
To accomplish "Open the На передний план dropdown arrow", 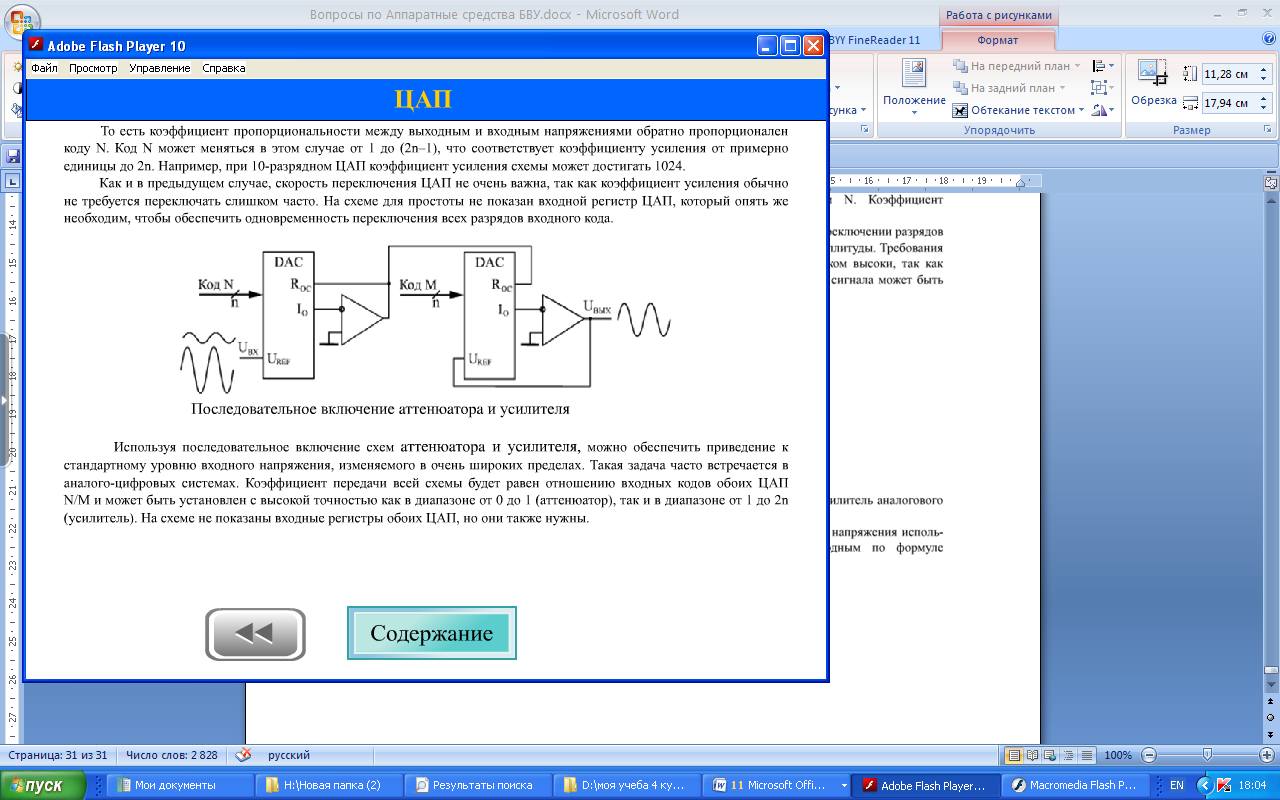I will point(1079,66).
